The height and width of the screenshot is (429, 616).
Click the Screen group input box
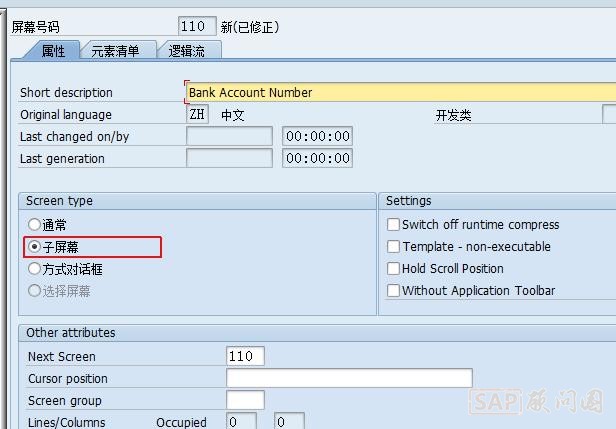[x=245, y=400]
